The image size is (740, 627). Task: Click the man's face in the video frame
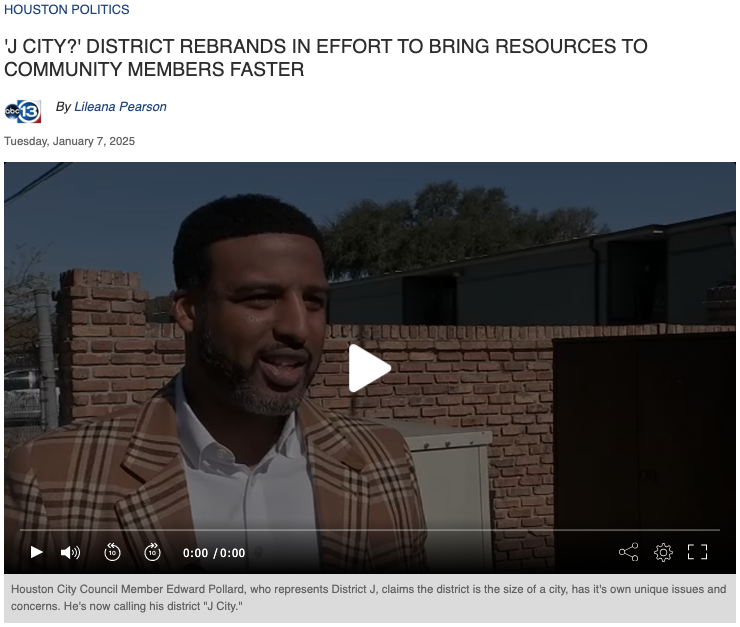tap(262, 320)
